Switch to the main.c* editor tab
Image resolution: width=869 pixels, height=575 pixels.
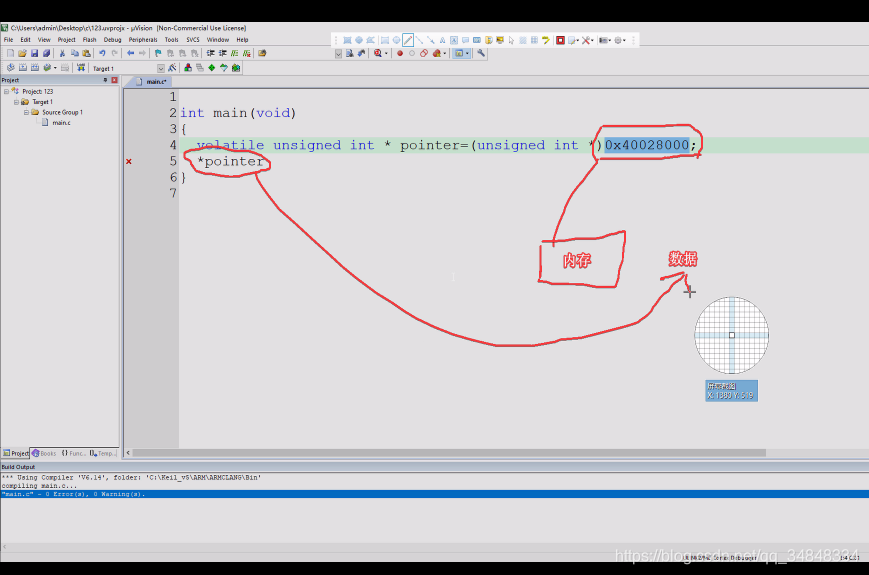152,81
